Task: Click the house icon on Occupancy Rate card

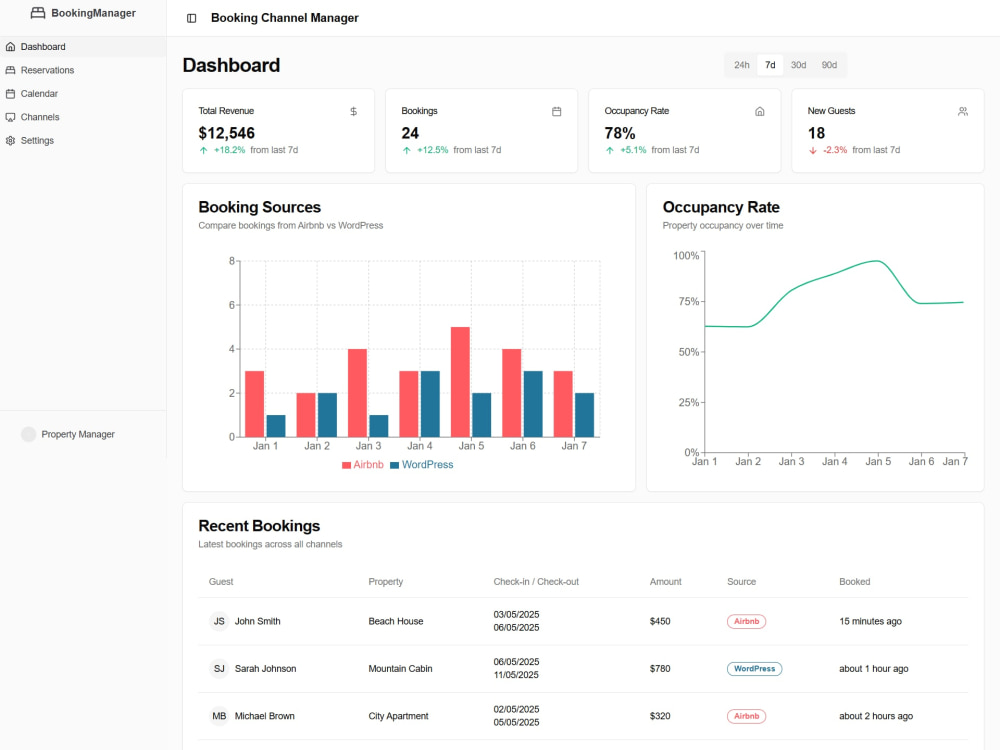Action: pyautogui.click(x=760, y=112)
